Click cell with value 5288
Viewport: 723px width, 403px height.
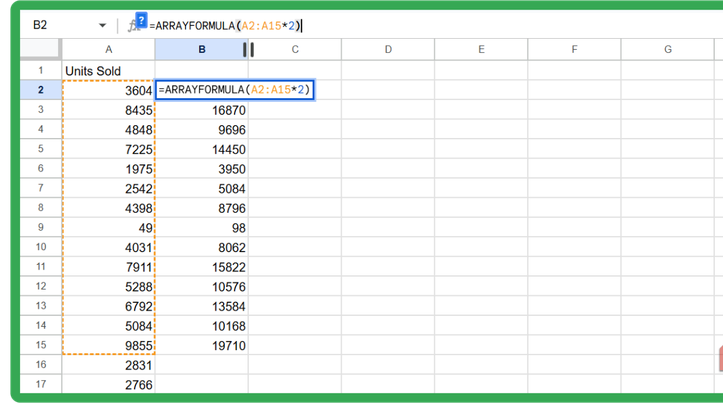tap(109, 286)
